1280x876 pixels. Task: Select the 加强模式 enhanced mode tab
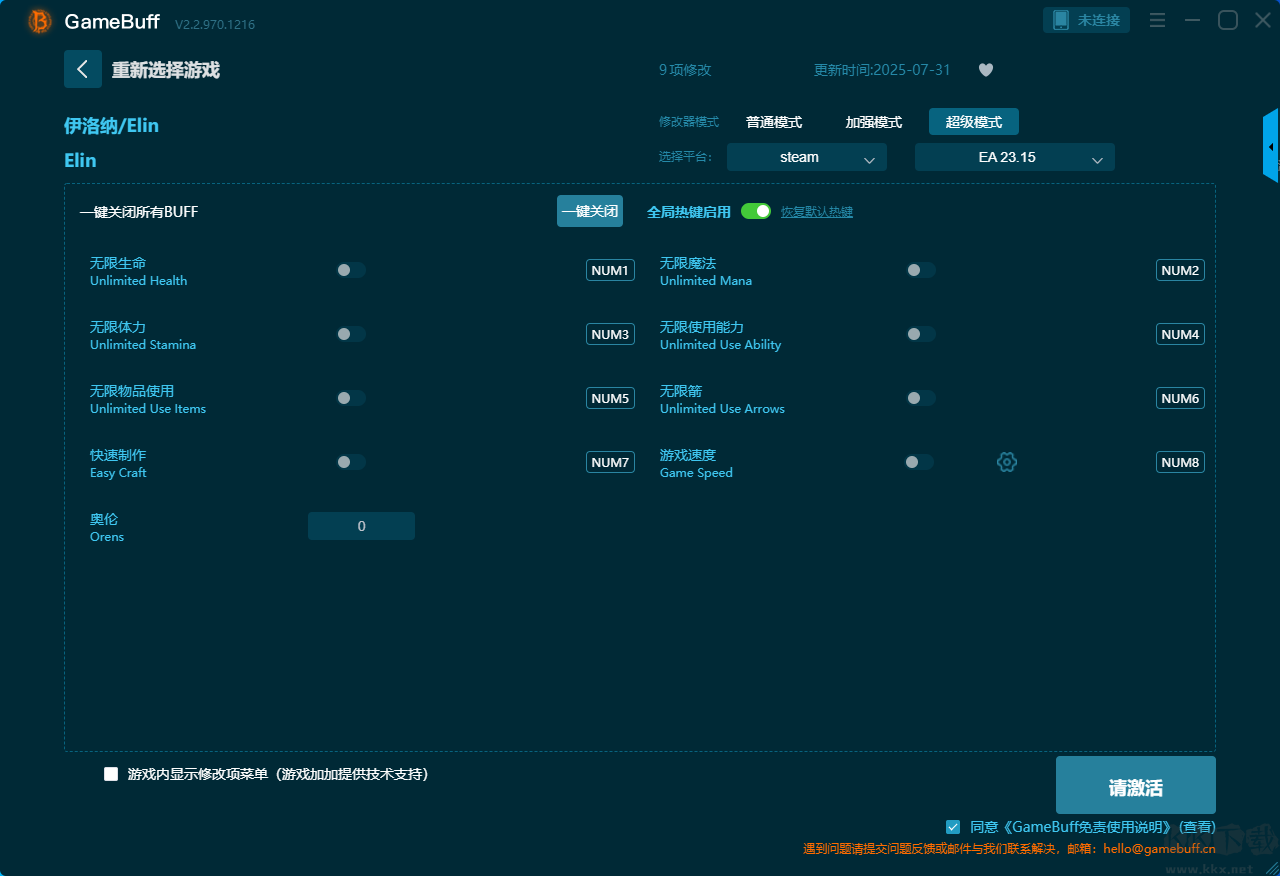(x=873, y=122)
